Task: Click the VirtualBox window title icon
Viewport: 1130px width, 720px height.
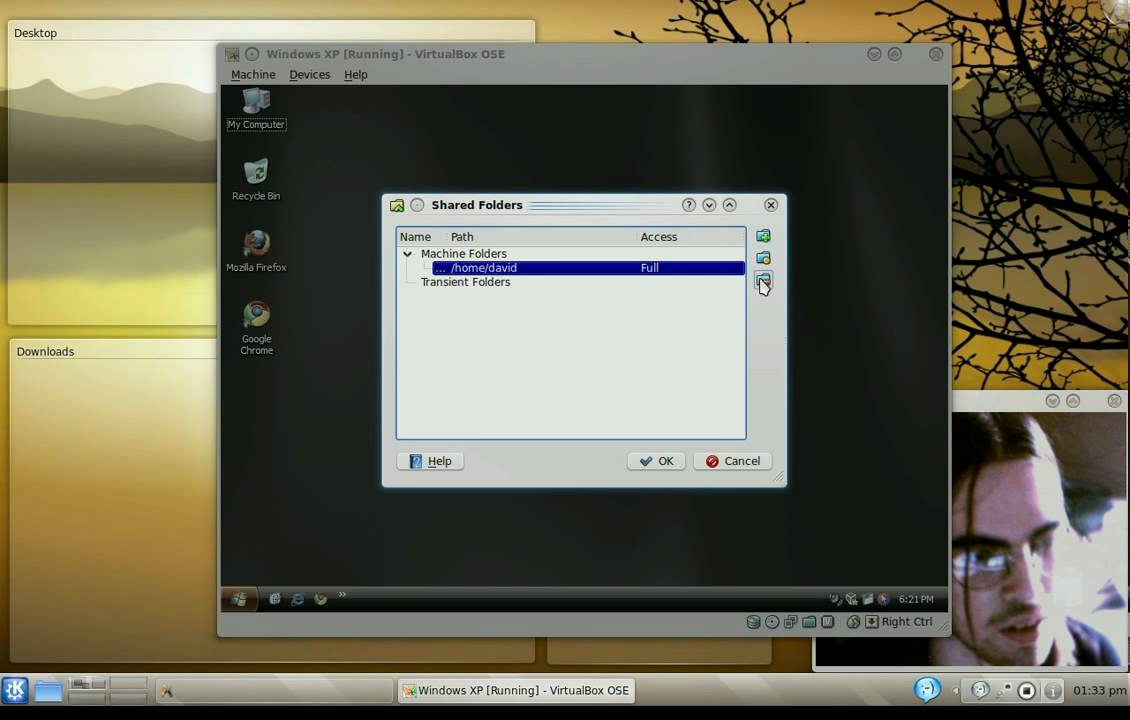Action: point(232,54)
